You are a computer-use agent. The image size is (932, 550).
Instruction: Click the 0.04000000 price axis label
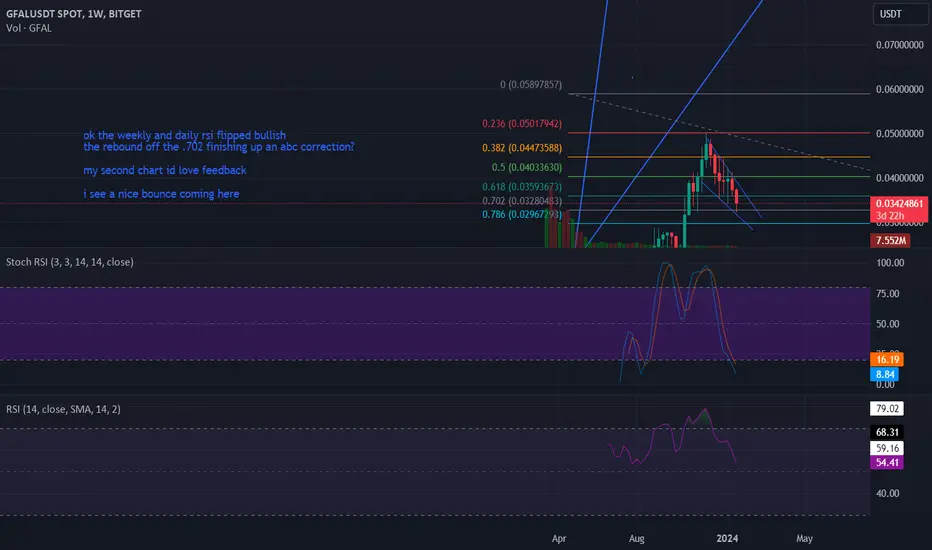[899, 178]
